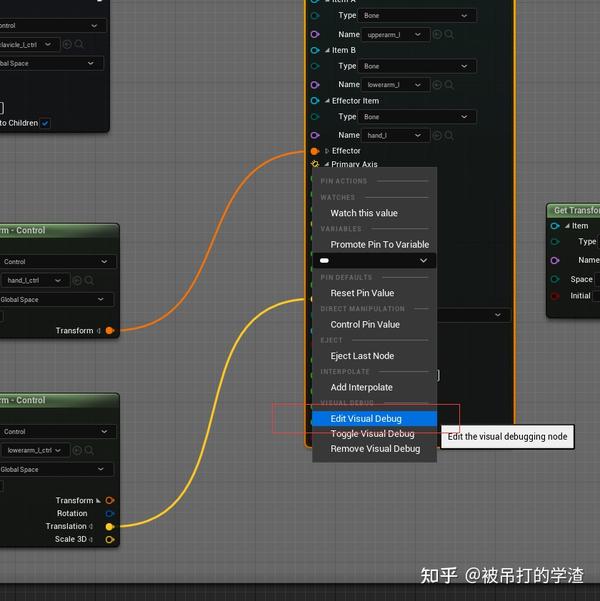Choose 'Control Pin Value'
Viewport: 600px width, 601px height.
375,325
